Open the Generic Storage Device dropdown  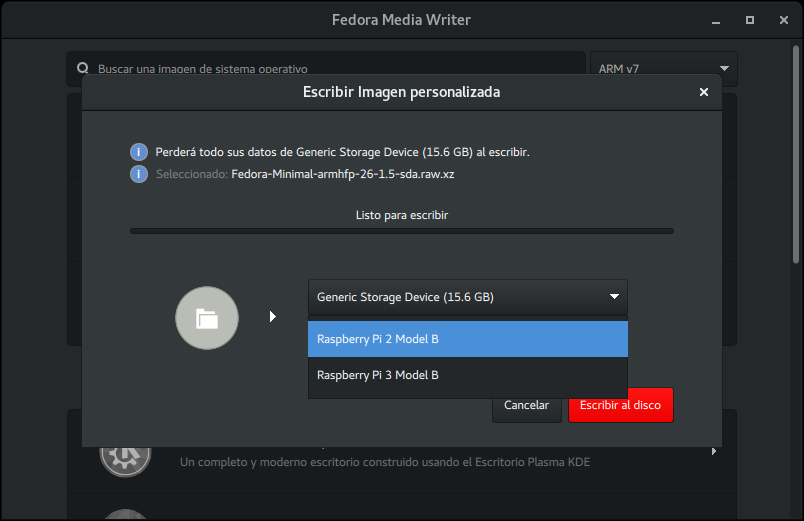coord(468,297)
